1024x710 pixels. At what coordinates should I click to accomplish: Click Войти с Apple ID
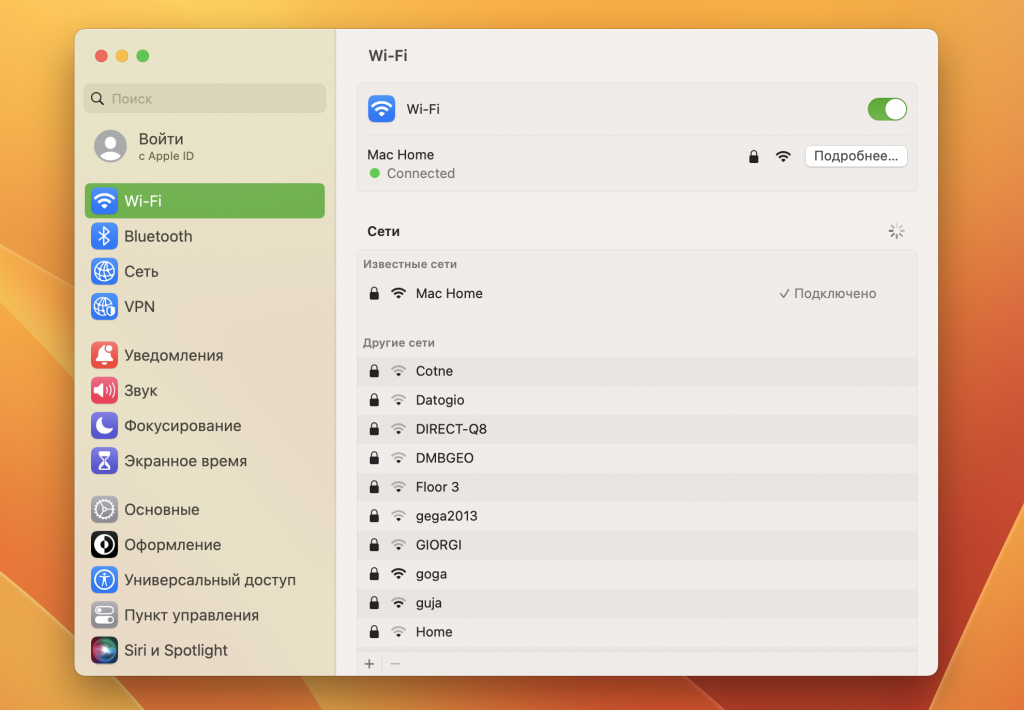tap(160, 146)
